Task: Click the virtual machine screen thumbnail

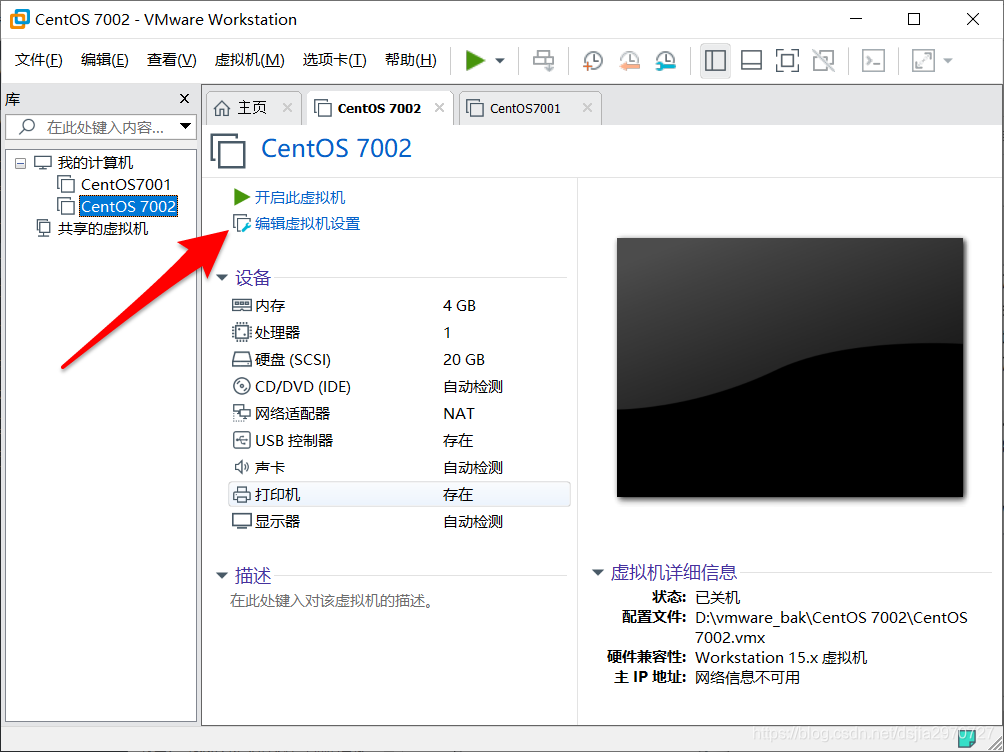Action: click(789, 367)
